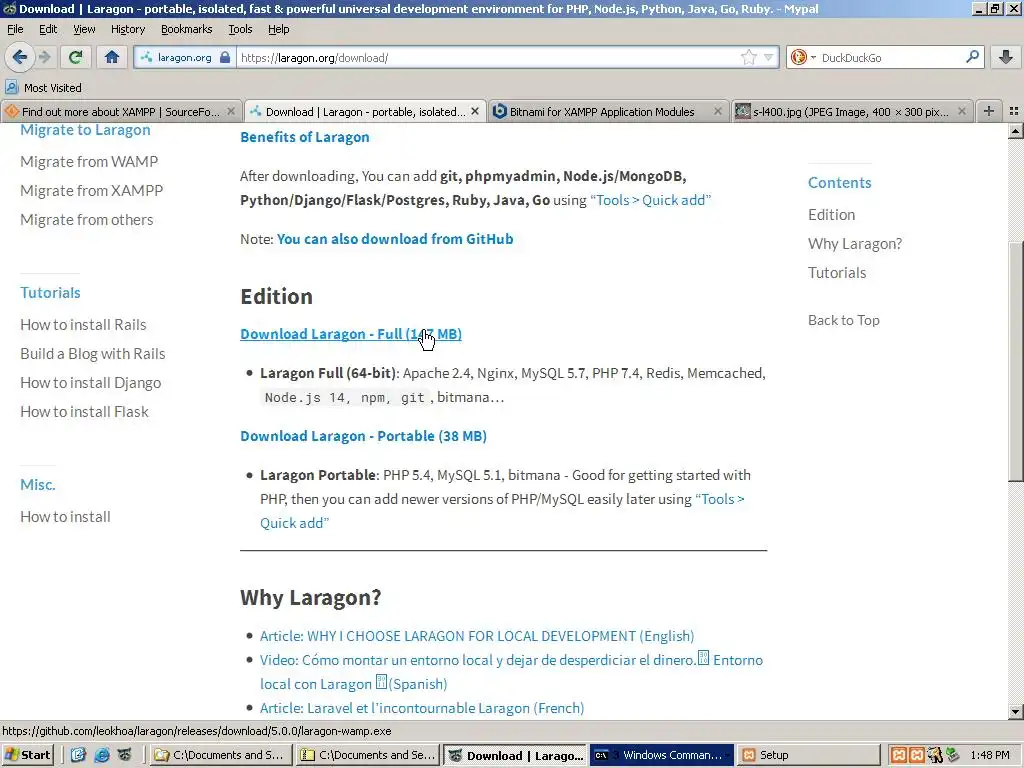Image resolution: width=1024 pixels, height=768 pixels.
Task: Open Migrate from others sidebar link
Action: coord(87,219)
